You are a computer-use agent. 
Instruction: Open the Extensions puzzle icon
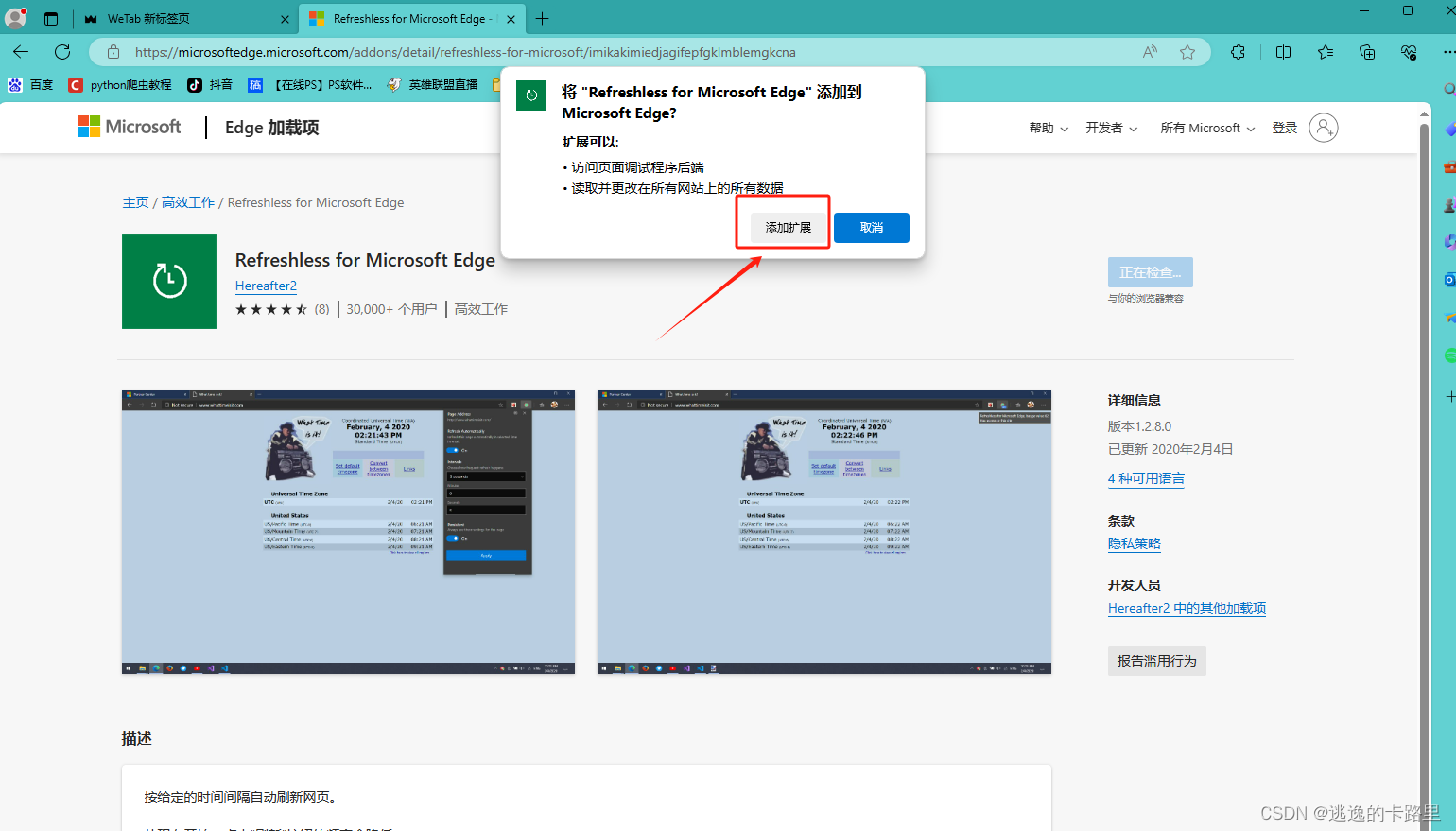[x=1238, y=52]
